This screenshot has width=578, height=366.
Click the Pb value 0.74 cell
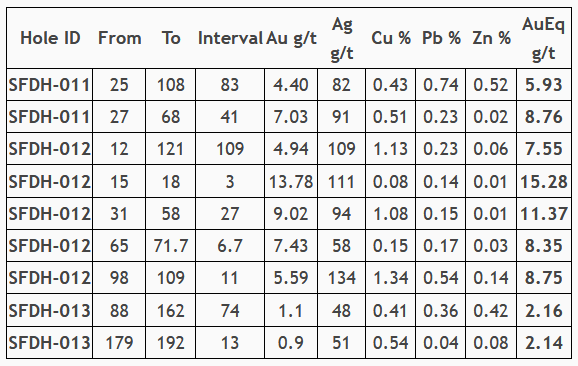coord(441,85)
